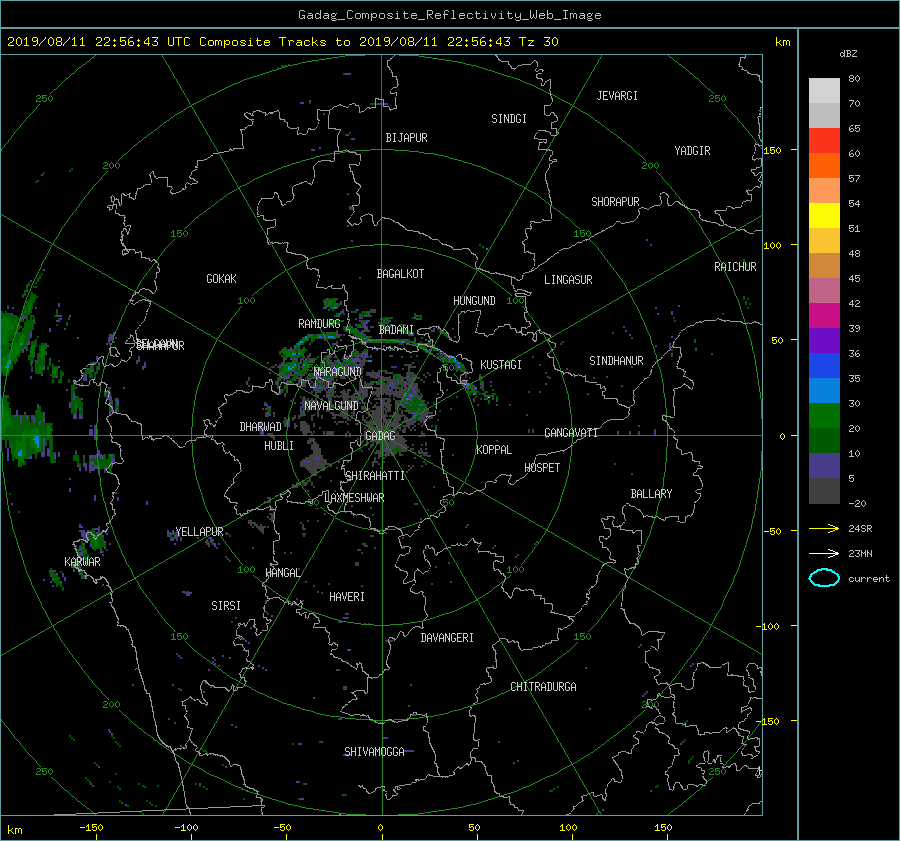This screenshot has width=900, height=841.
Task: Click the UTC Composite Tracks timestamp header
Action: 282,42
